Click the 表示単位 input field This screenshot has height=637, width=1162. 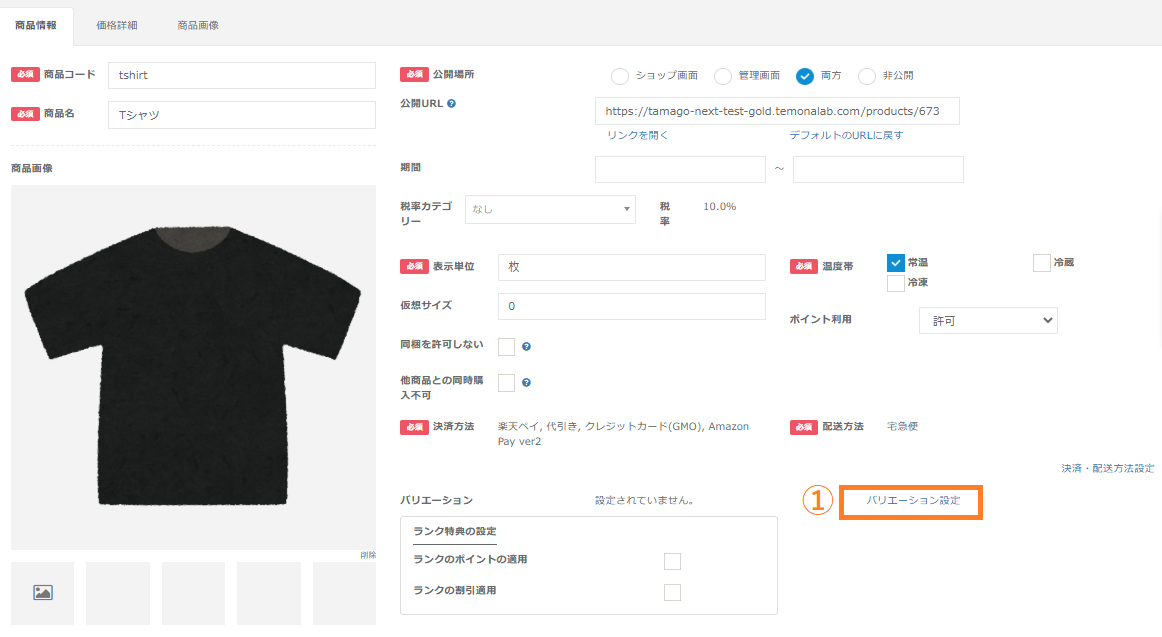click(x=631, y=267)
